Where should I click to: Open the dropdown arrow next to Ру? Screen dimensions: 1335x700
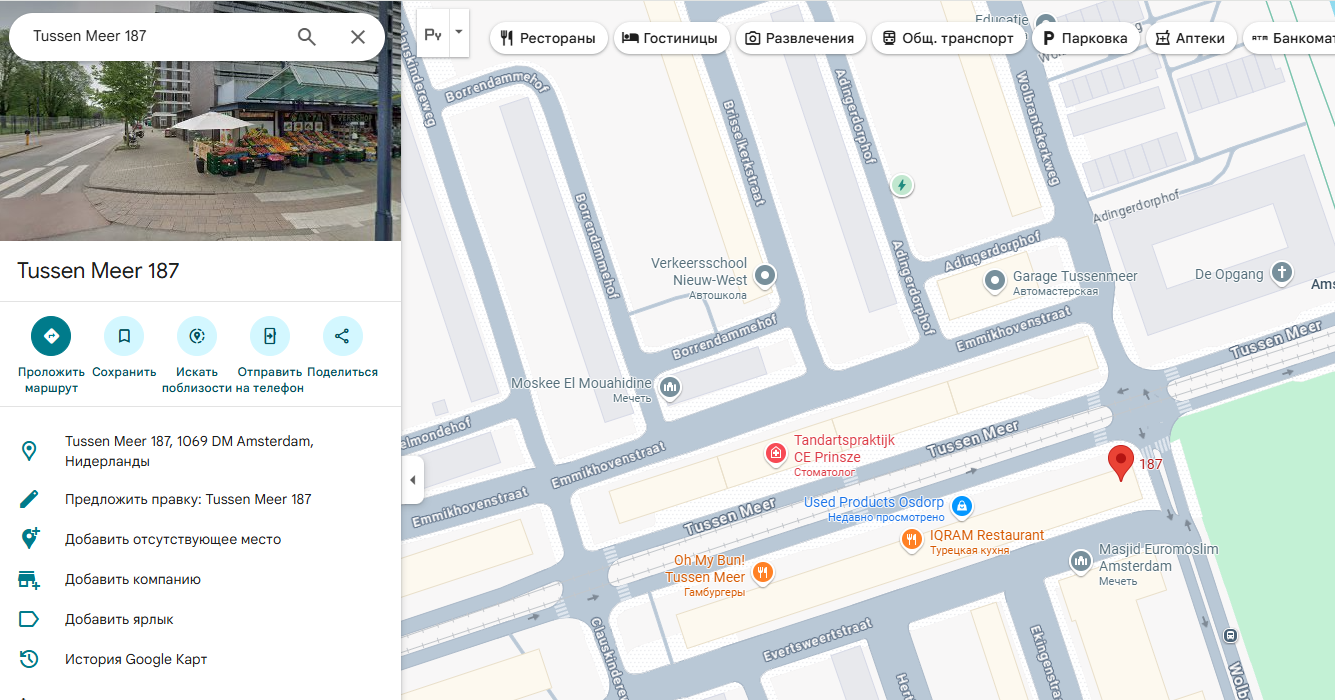coord(459,32)
